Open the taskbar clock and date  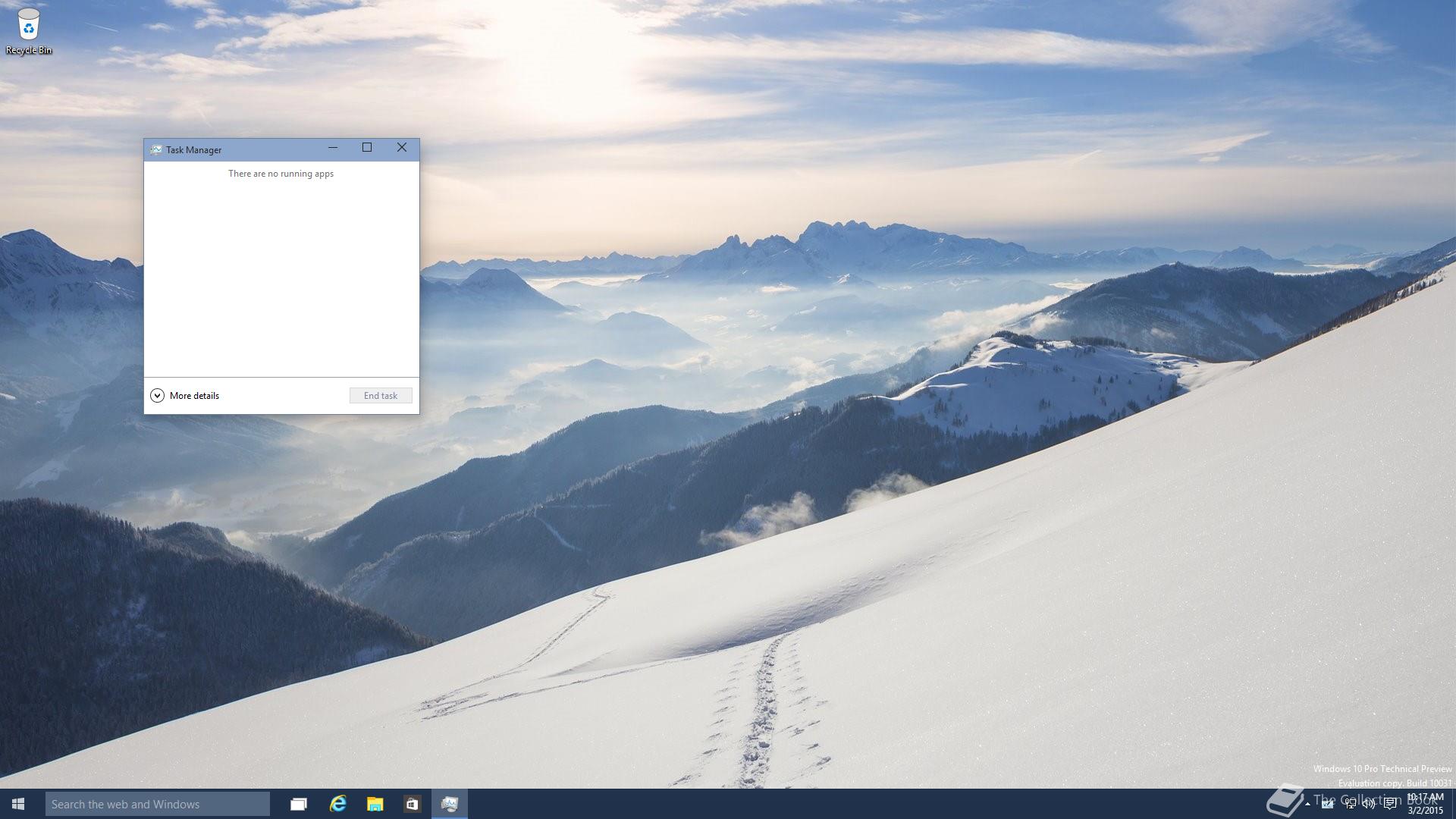(x=1426, y=804)
